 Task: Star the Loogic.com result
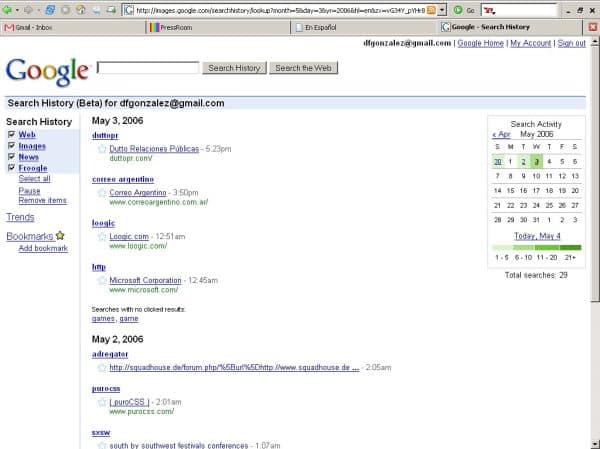pyautogui.click(x=102, y=237)
